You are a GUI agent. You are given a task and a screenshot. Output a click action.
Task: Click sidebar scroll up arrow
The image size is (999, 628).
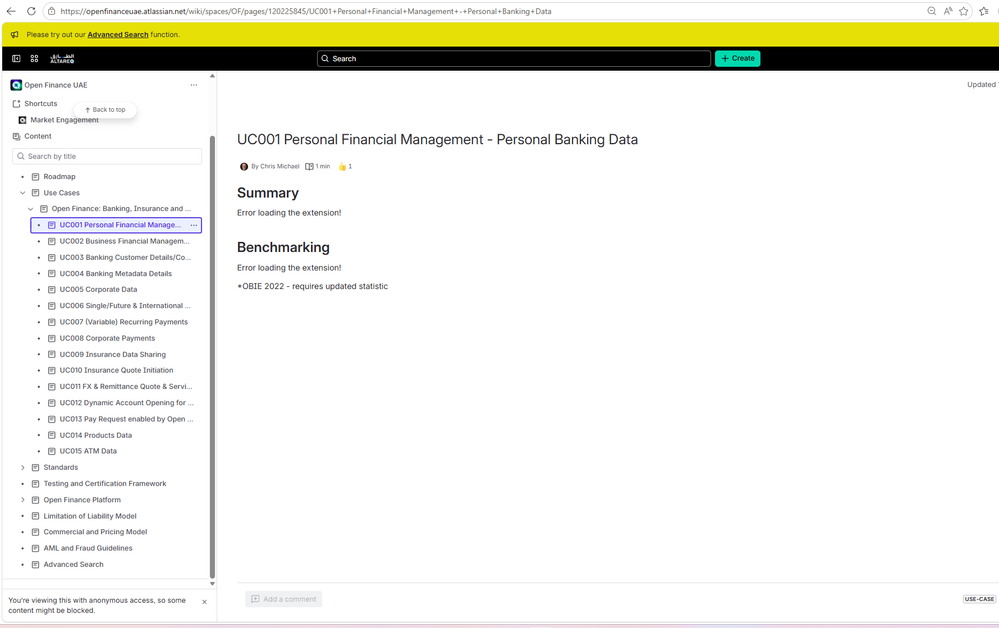(x=212, y=76)
